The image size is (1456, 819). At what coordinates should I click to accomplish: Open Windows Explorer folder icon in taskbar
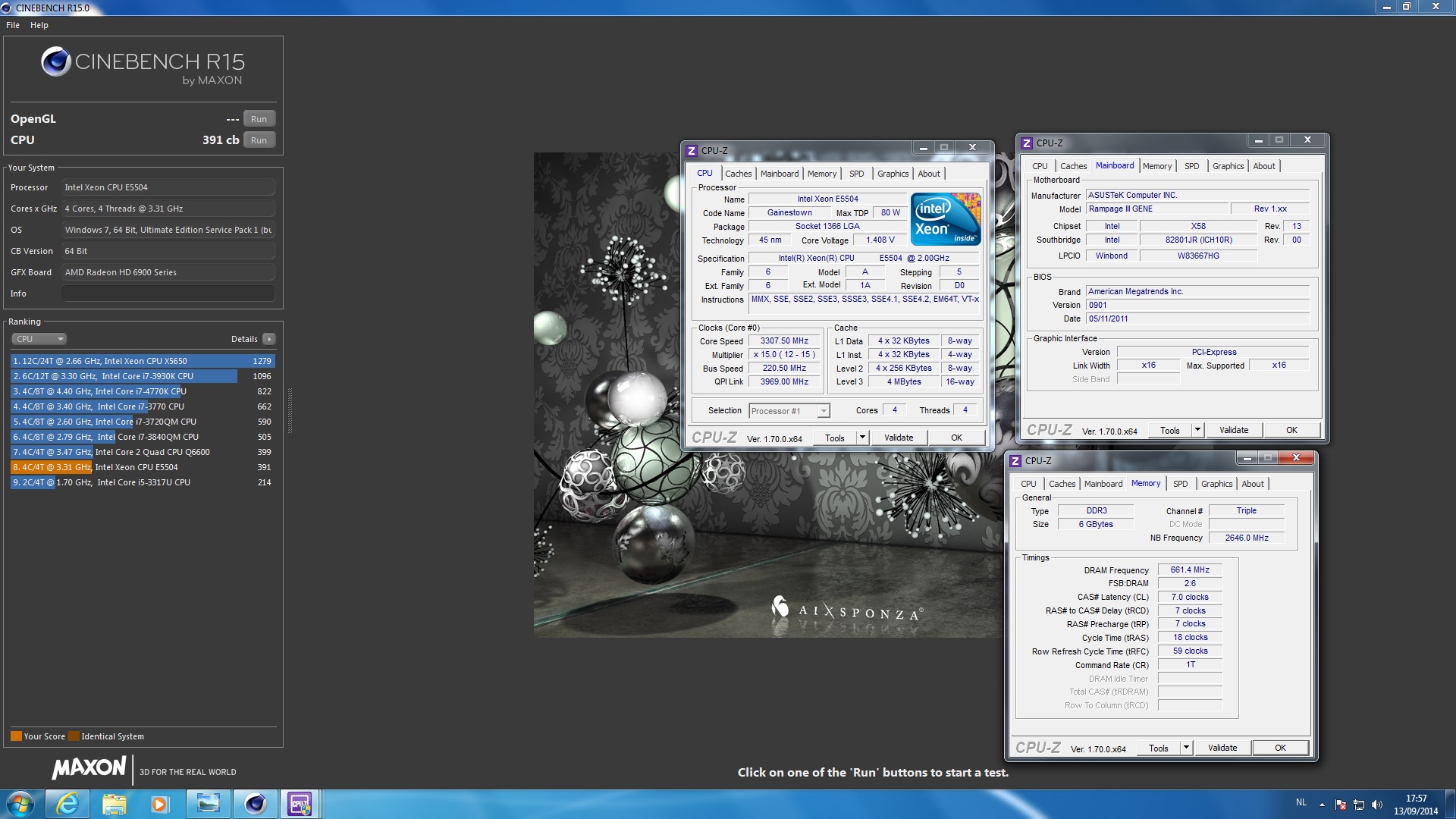click(x=115, y=804)
